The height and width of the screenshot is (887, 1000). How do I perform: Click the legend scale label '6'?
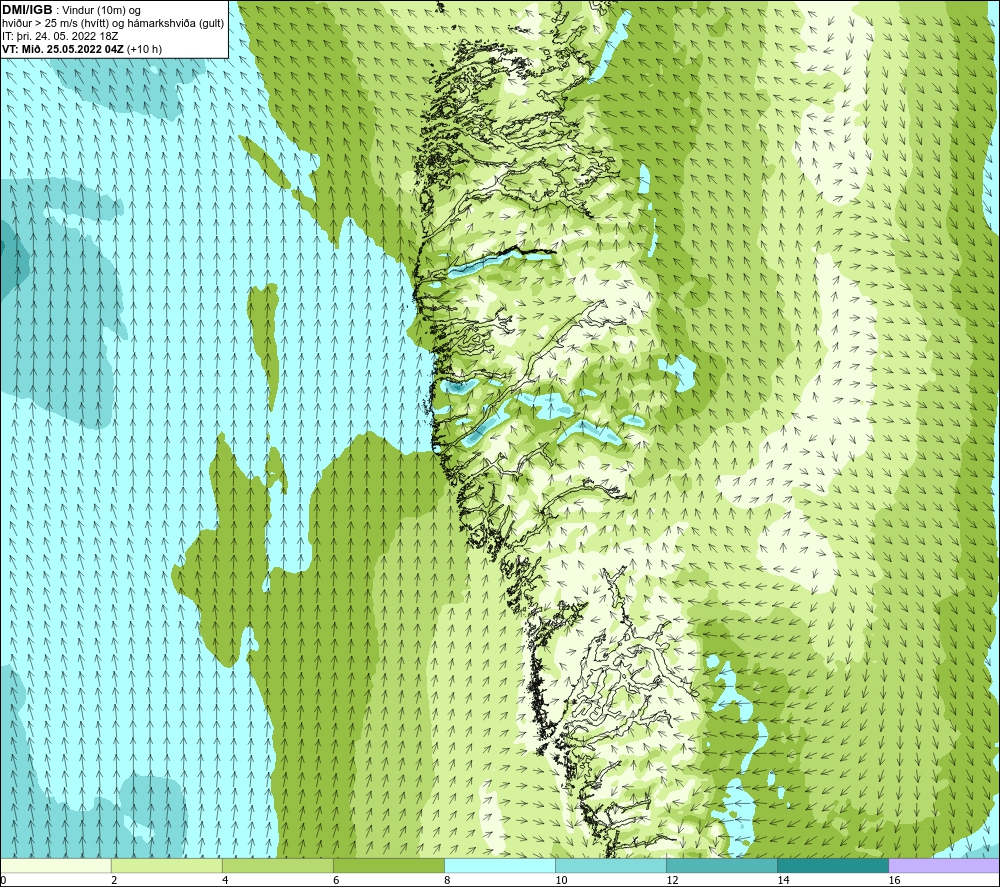click(336, 881)
